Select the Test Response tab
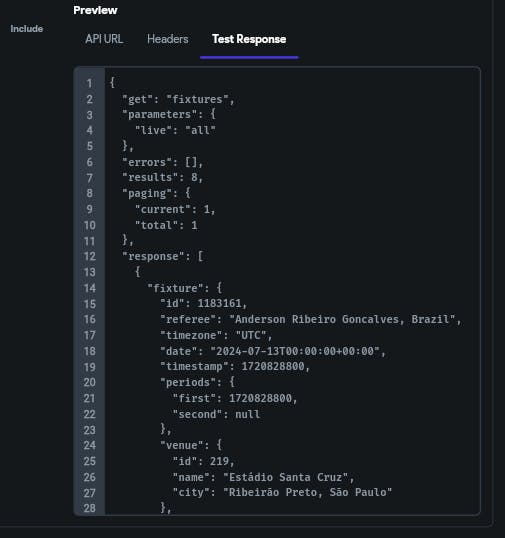Viewport: 505px width, 538px height. 249,39
